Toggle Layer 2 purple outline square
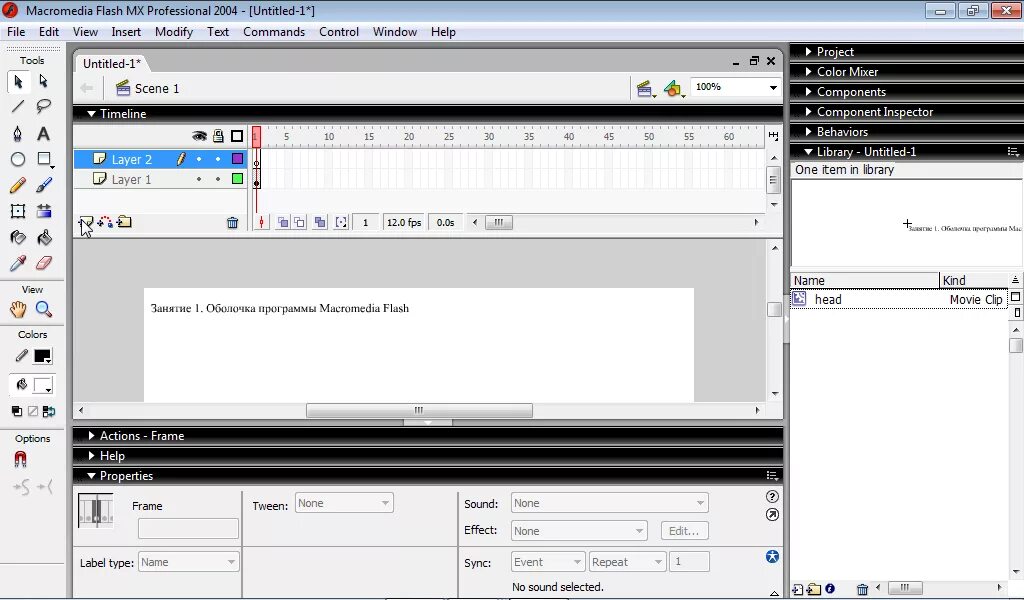The width and height of the screenshot is (1024, 600). point(237,159)
